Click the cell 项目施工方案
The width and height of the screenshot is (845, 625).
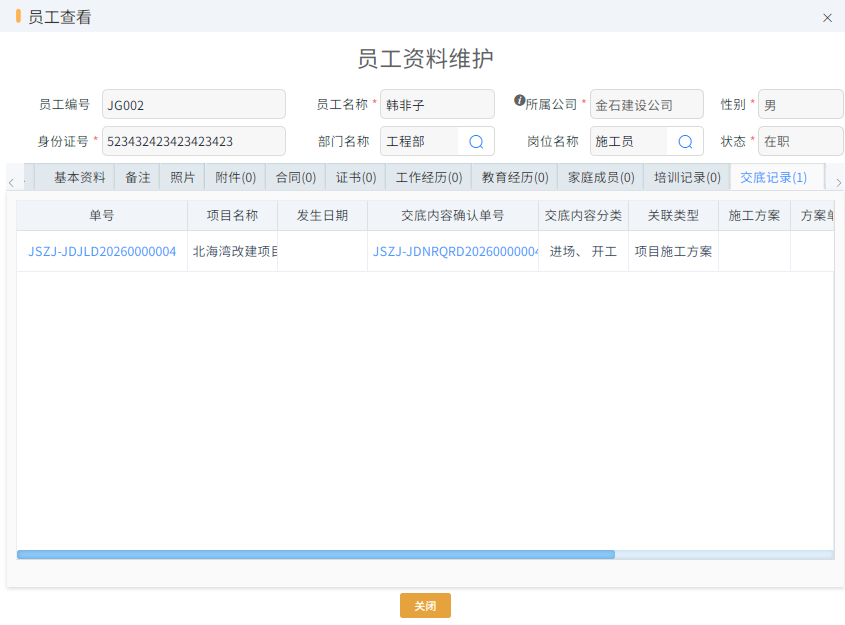[673, 252]
